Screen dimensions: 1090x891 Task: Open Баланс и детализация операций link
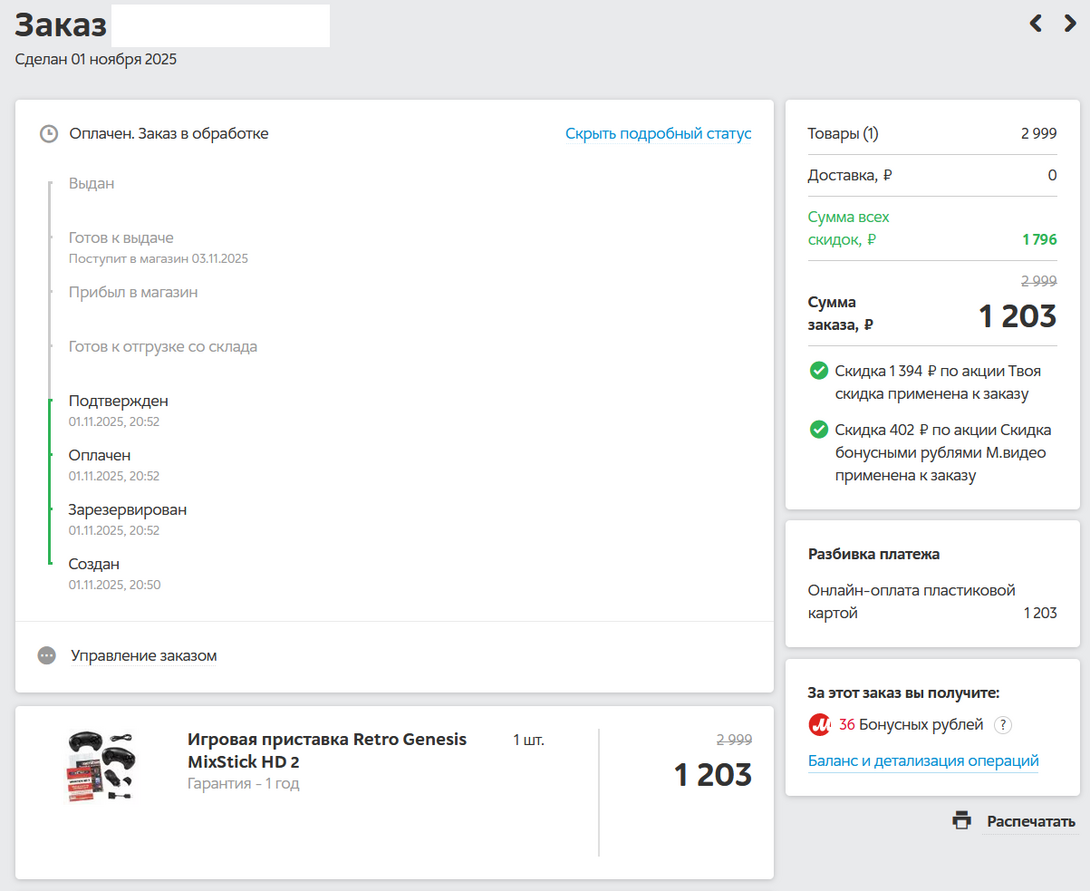[x=923, y=761]
